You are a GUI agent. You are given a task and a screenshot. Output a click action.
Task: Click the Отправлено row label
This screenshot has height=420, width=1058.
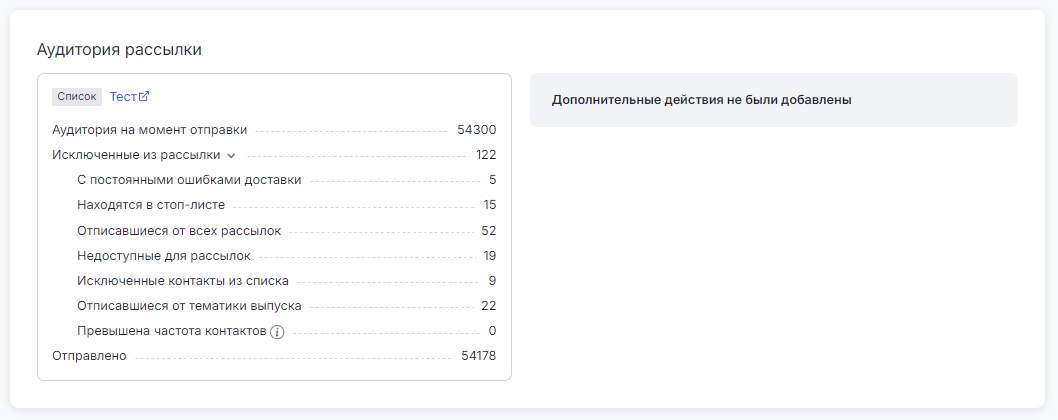pos(89,356)
